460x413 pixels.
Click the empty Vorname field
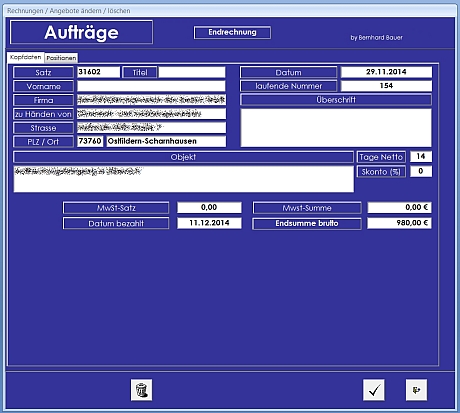[151, 86]
